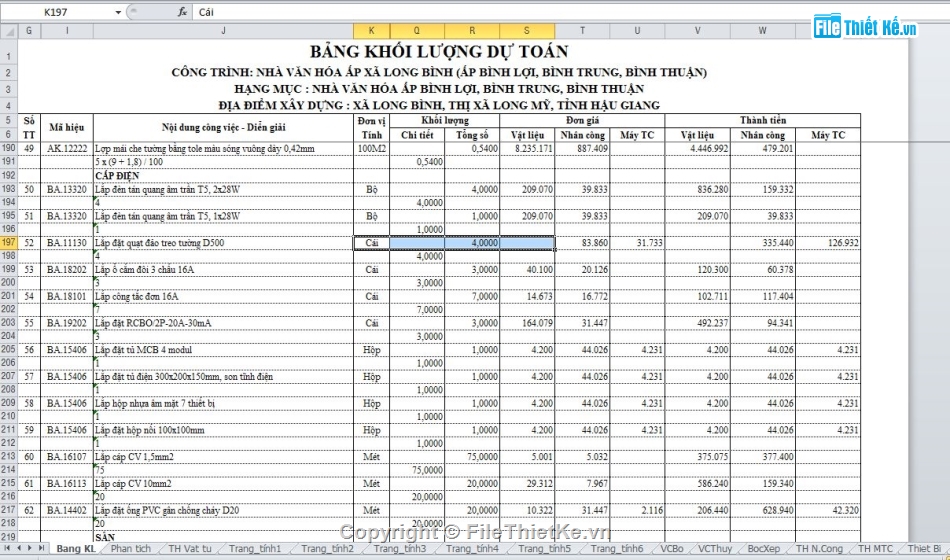Open the Trang_tính2 sheet tab
The width and height of the screenshot is (950, 560).
[x=327, y=548]
